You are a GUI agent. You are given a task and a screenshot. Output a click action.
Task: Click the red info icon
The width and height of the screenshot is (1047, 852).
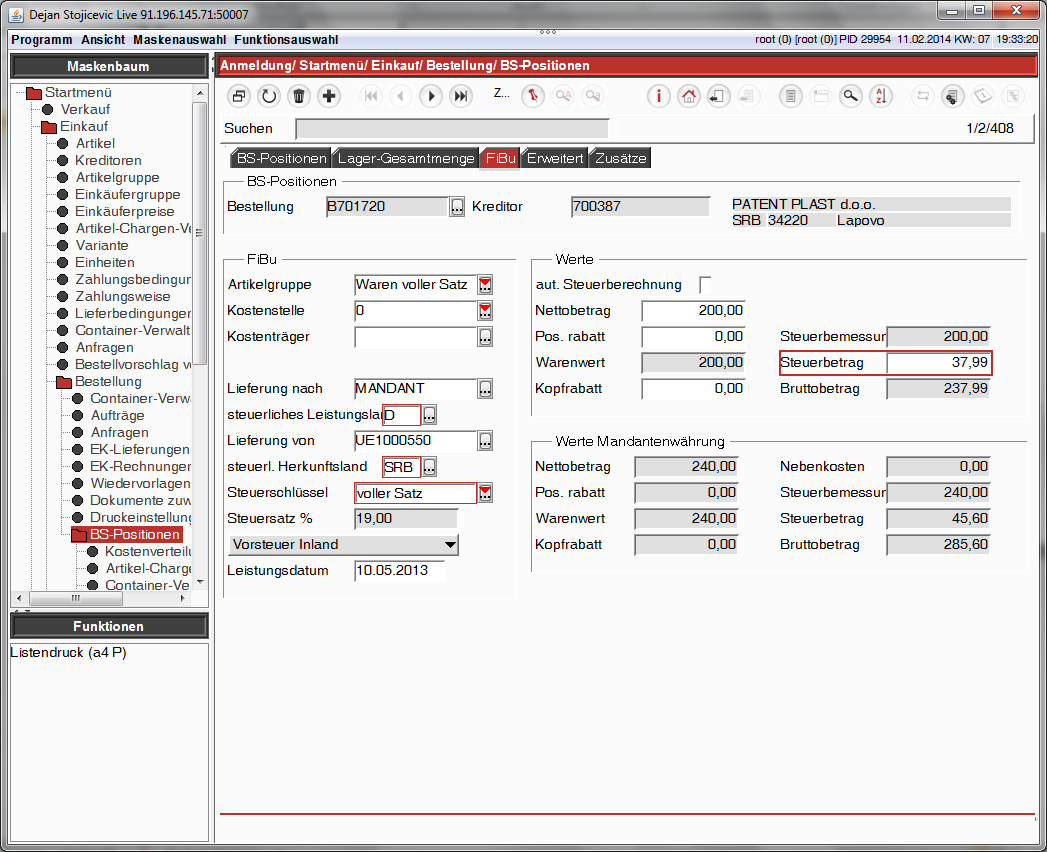click(658, 96)
